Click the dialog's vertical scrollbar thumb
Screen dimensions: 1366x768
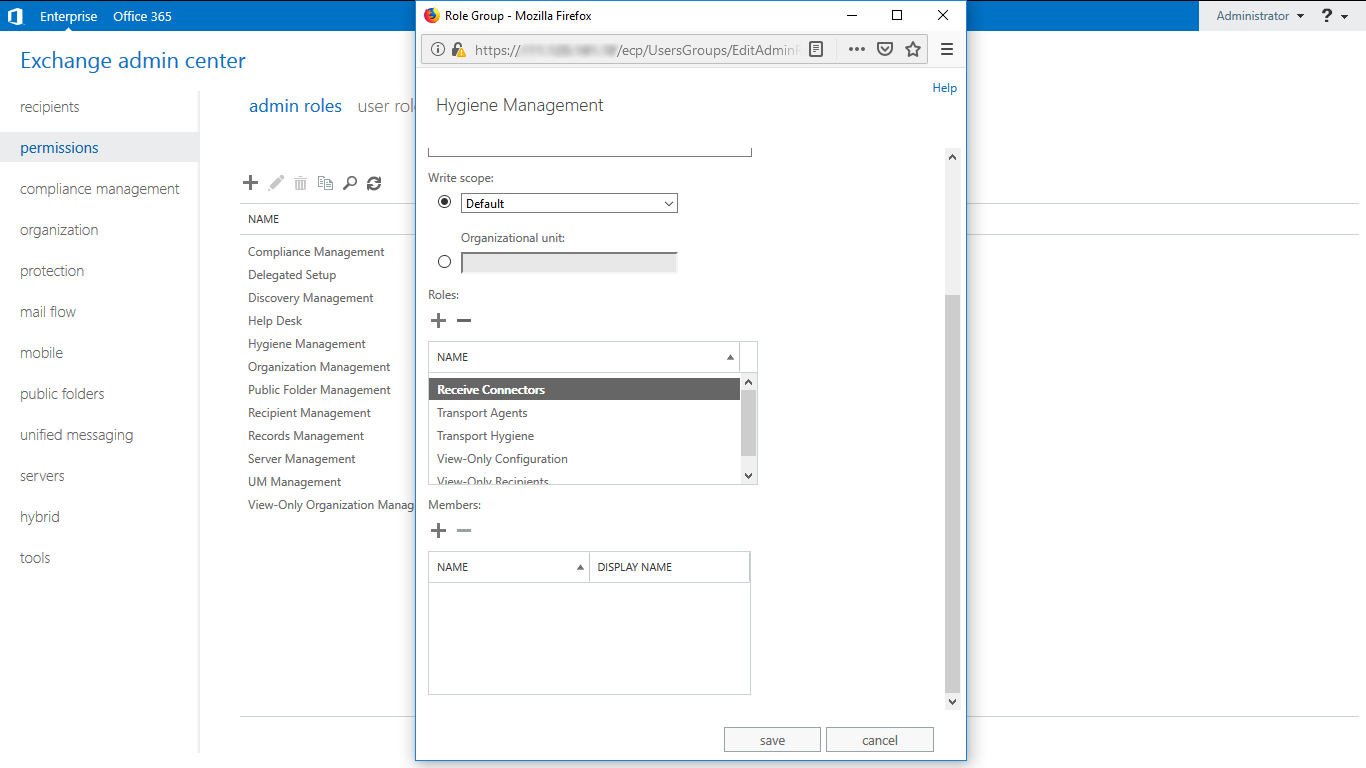click(952, 490)
